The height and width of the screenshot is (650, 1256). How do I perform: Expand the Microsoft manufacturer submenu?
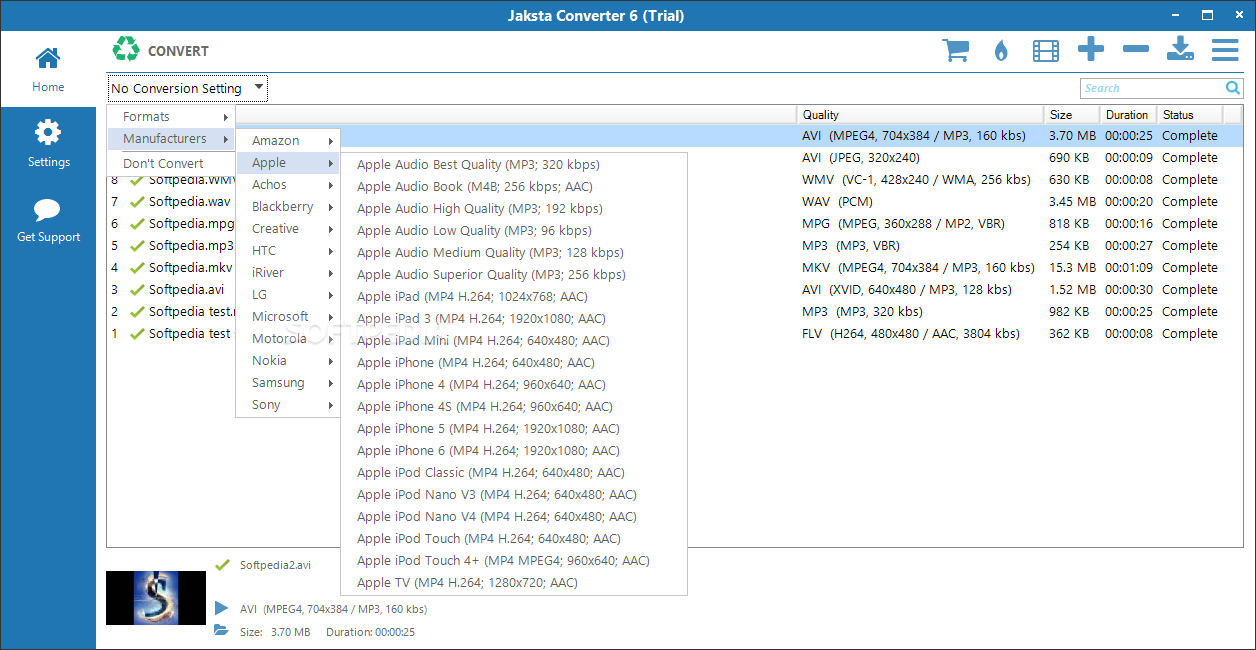point(288,317)
